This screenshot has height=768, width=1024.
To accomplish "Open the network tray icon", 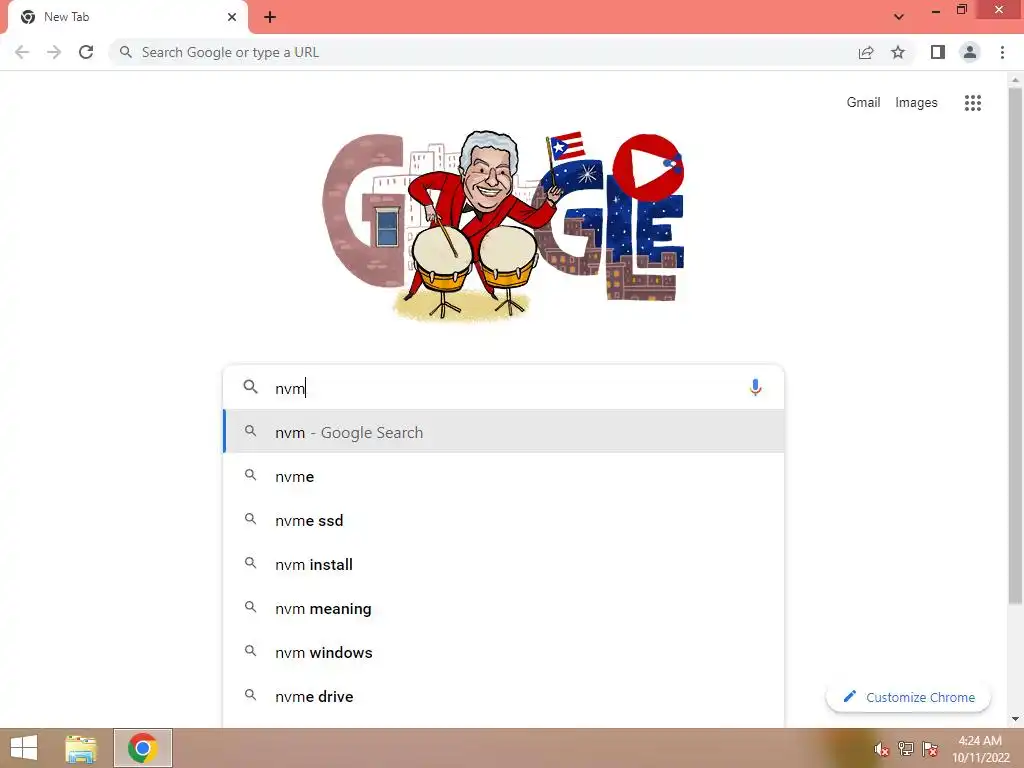I will click(x=906, y=749).
